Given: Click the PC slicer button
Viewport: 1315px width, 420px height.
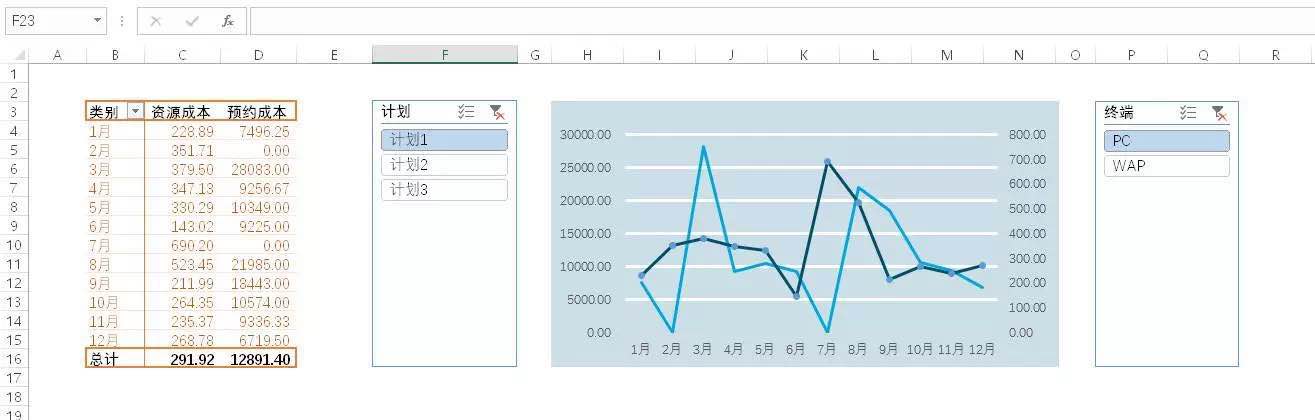Looking at the screenshot, I should (1166, 141).
